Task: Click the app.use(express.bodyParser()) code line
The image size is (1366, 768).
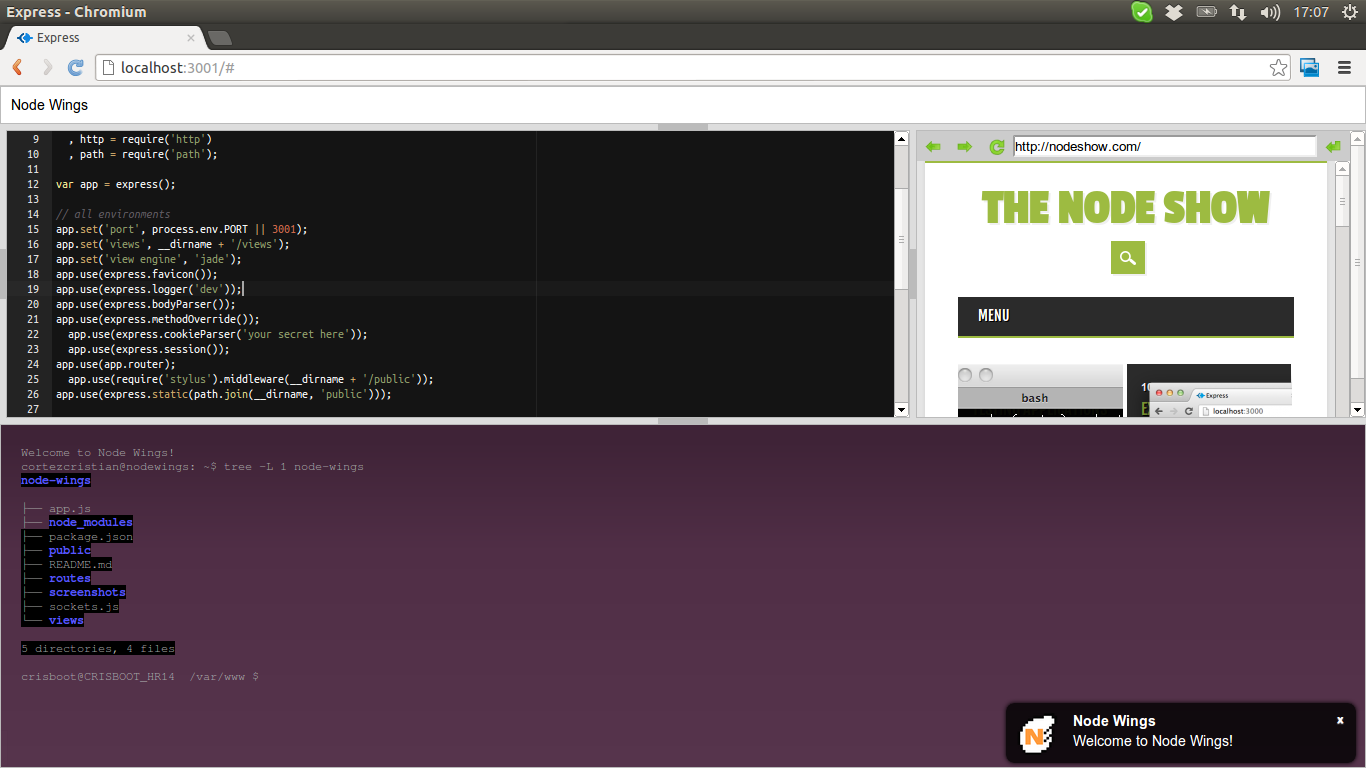Action: pos(146,304)
